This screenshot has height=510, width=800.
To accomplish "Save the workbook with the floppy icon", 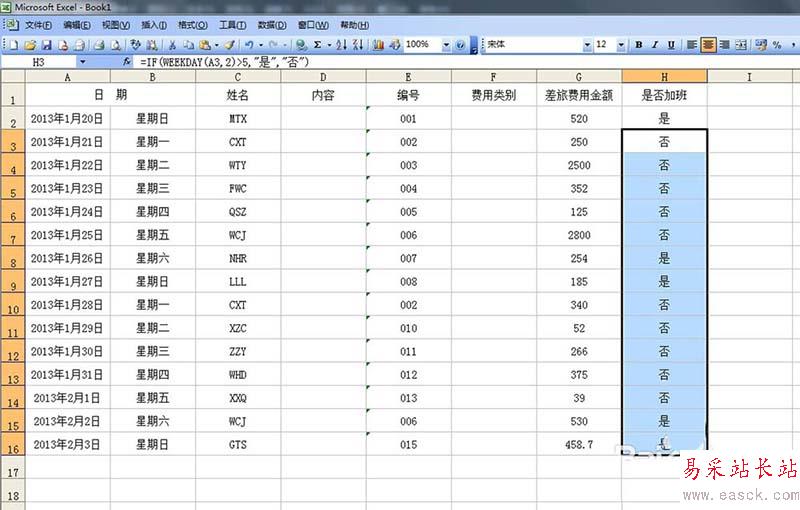I will click(x=46, y=45).
